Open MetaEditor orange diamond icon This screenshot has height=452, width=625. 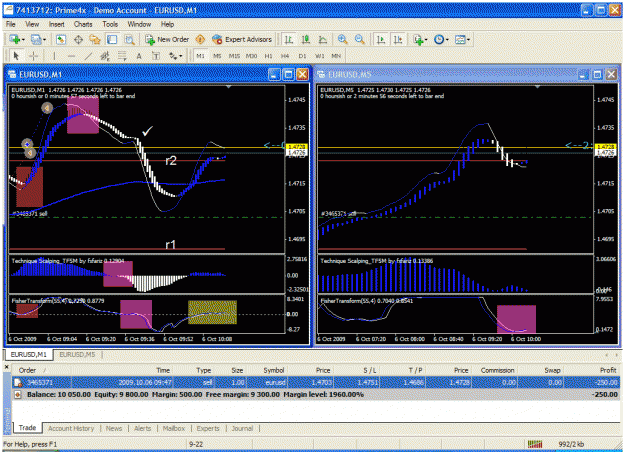[200, 39]
